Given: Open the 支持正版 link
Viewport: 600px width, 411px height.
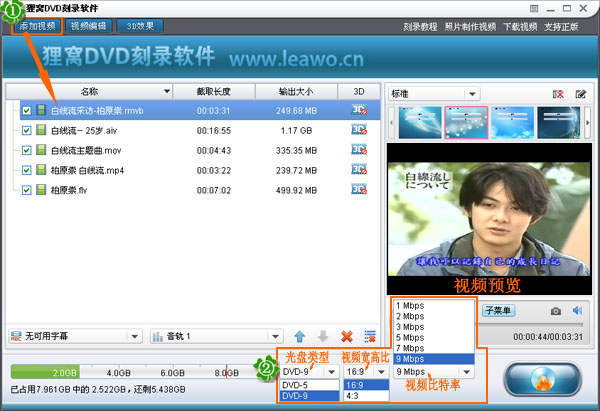Looking at the screenshot, I should [x=561, y=27].
